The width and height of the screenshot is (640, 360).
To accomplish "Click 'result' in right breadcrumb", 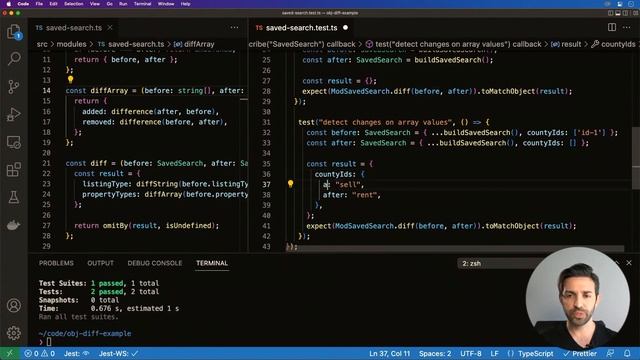I will pos(570,44).
